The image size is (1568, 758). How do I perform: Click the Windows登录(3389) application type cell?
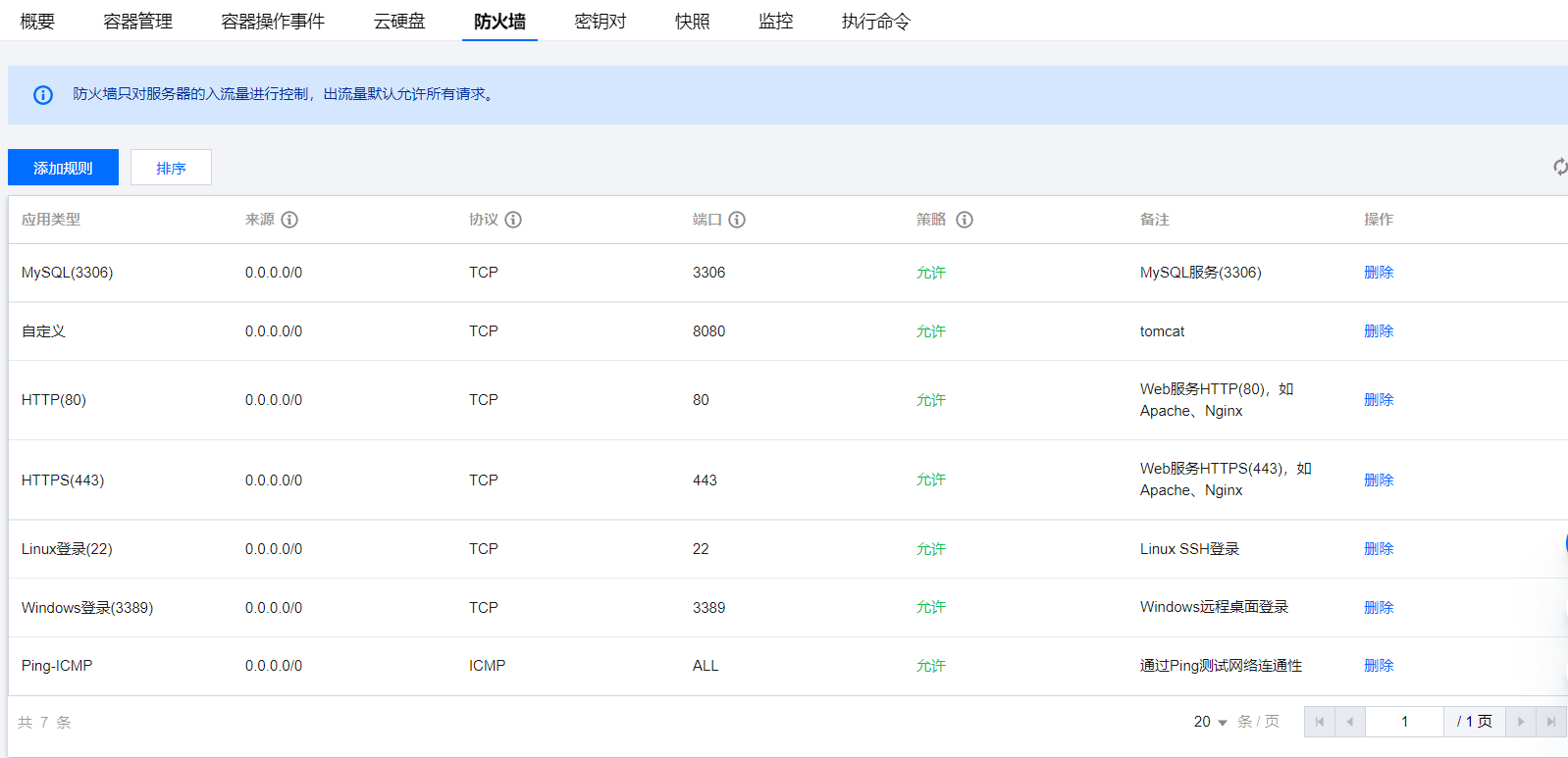click(x=87, y=608)
